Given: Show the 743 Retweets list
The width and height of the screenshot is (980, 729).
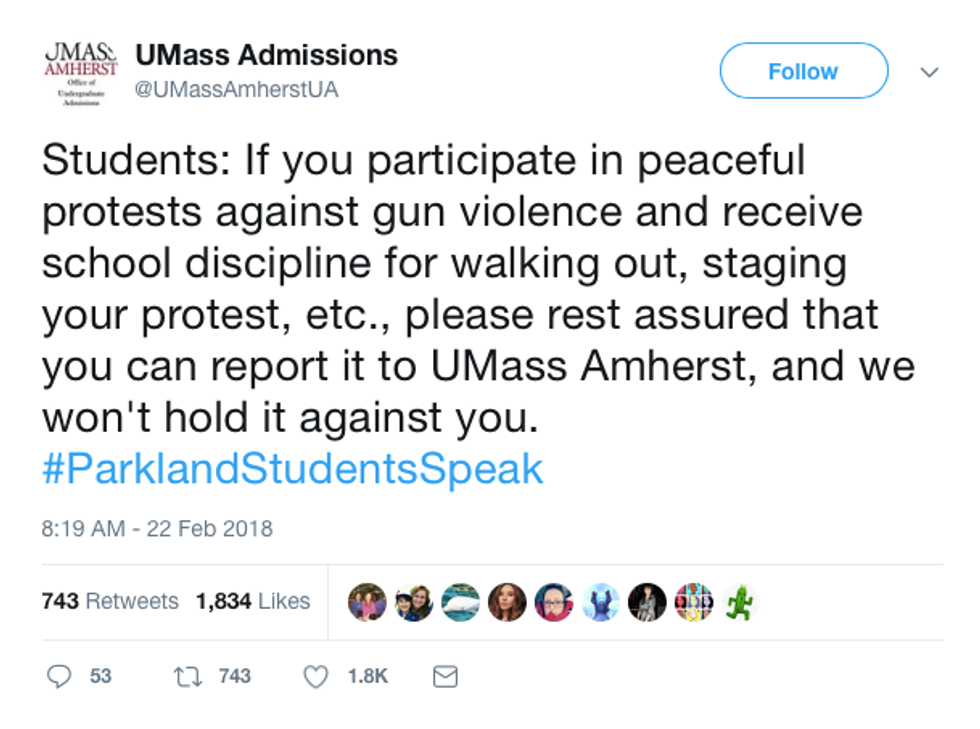Looking at the screenshot, I should tap(110, 601).
